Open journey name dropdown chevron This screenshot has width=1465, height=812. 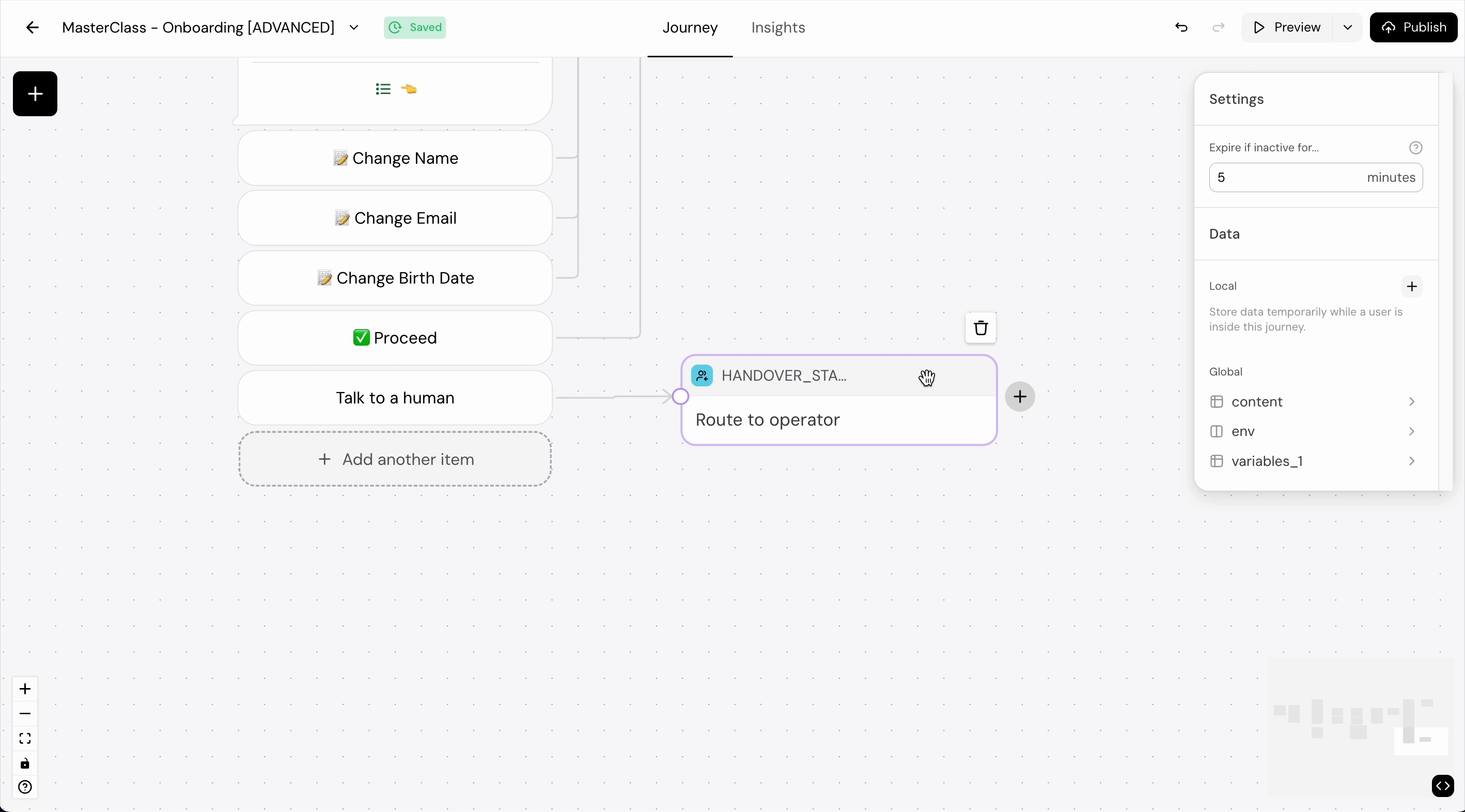[x=354, y=27]
